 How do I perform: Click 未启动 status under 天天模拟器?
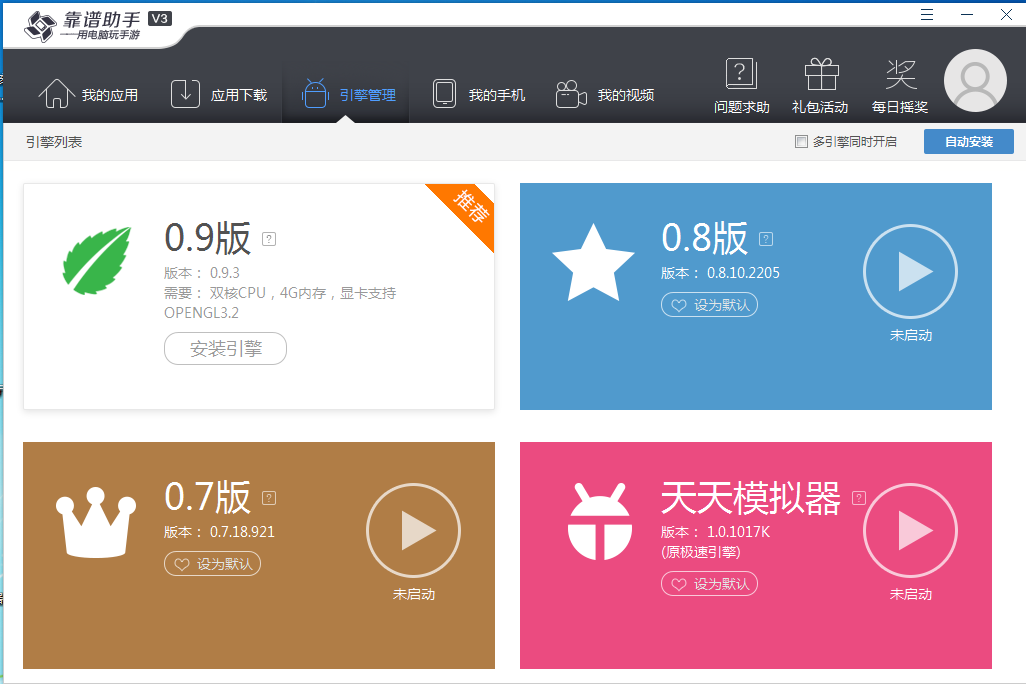pos(911,594)
